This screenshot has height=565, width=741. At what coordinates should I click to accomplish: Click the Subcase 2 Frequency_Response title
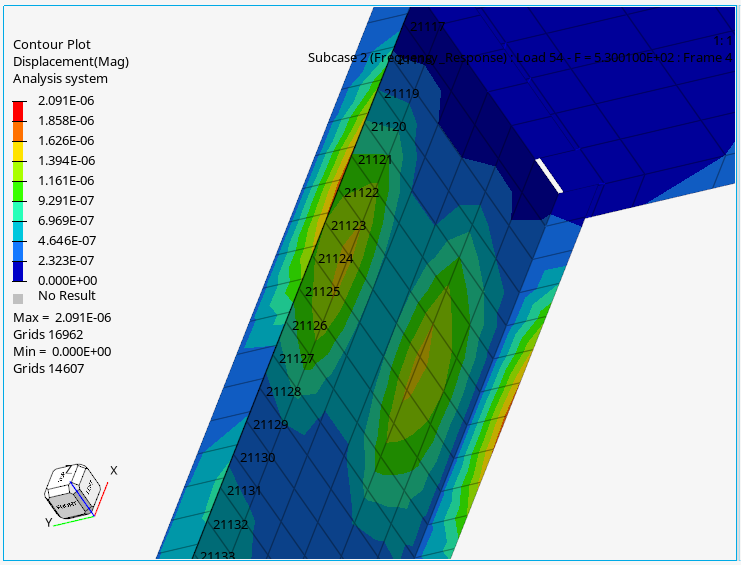[520, 58]
